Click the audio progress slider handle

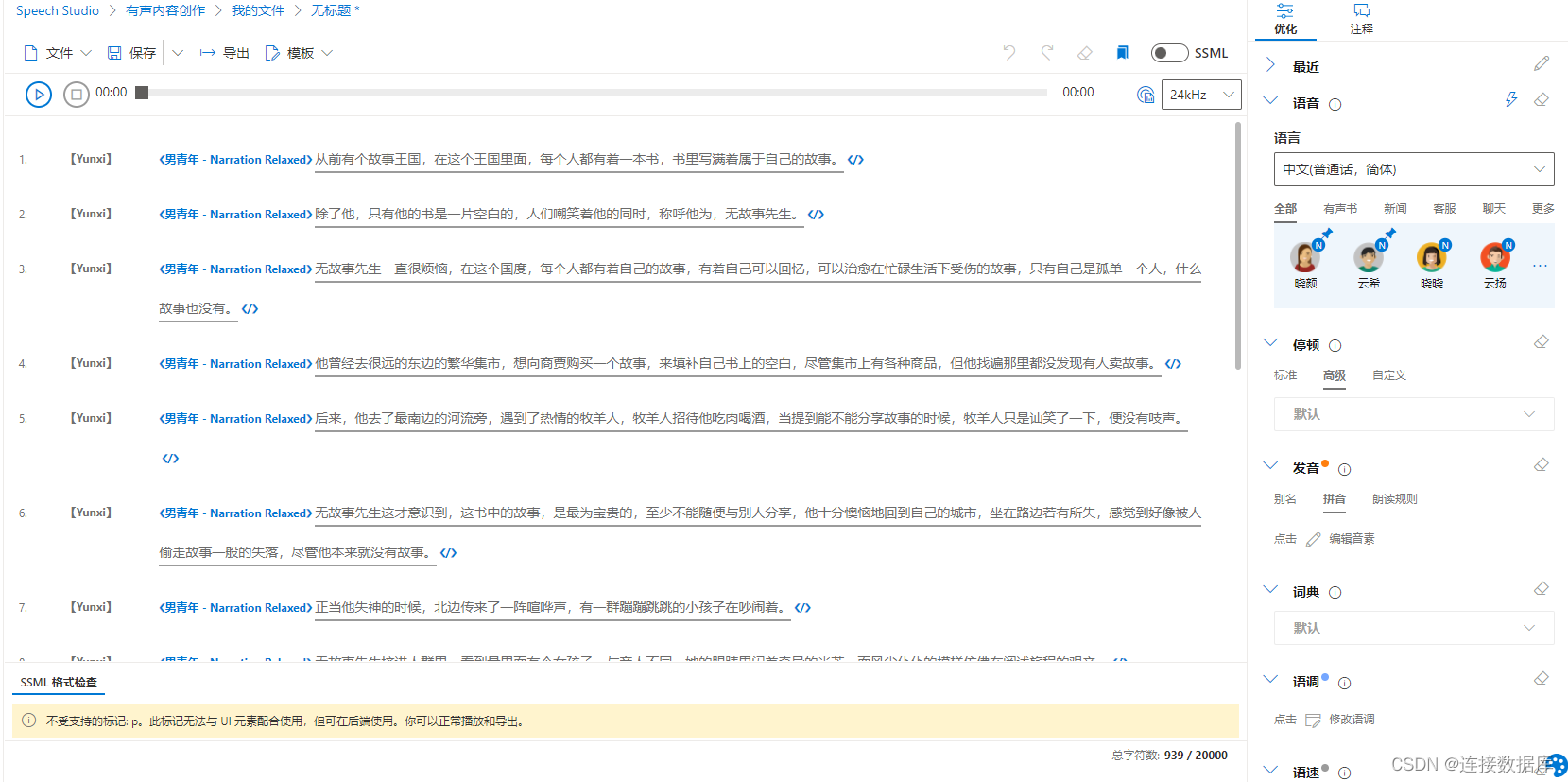142,93
